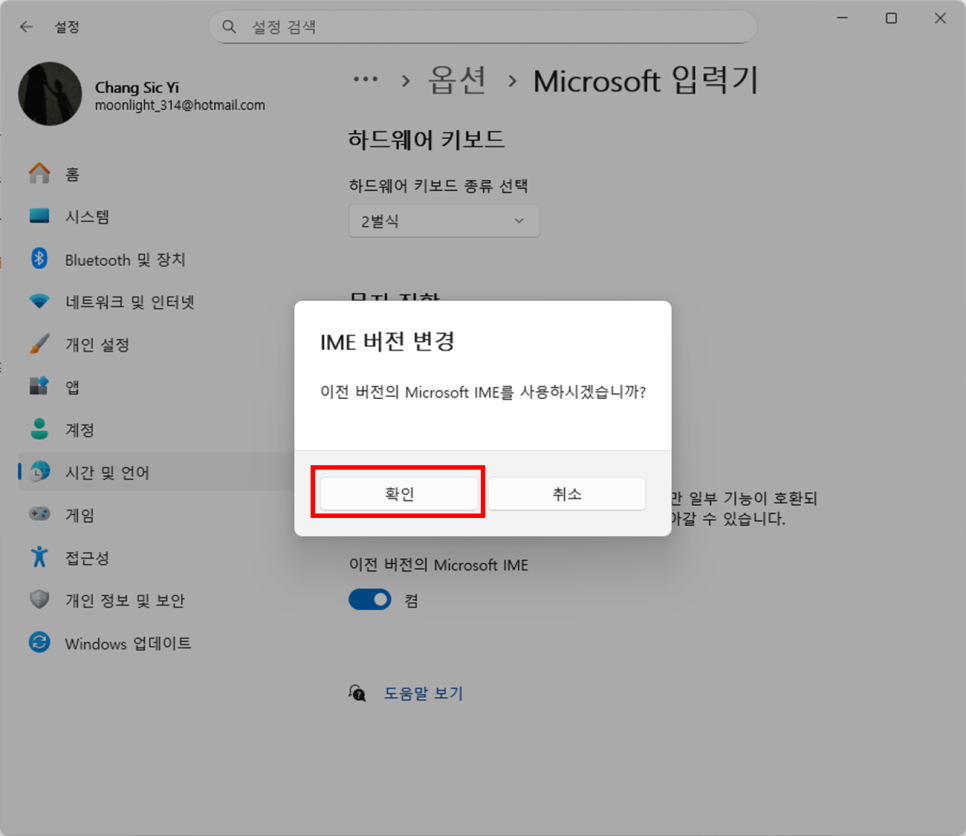This screenshot has width=966, height=836.
Task: Open 시스템 settings category
Action: coord(156,216)
